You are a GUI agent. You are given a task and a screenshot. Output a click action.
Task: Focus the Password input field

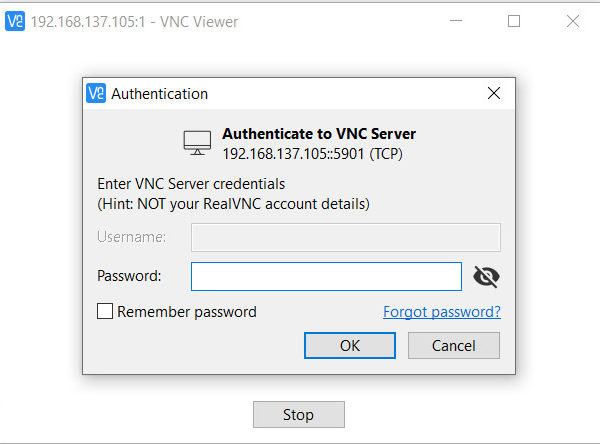(x=326, y=276)
